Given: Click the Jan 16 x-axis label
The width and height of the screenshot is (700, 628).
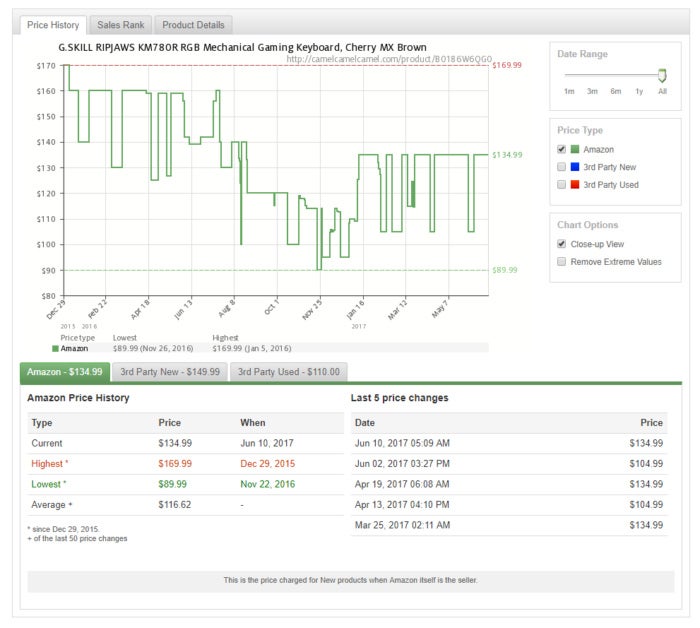Looking at the screenshot, I should [x=356, y=309].
